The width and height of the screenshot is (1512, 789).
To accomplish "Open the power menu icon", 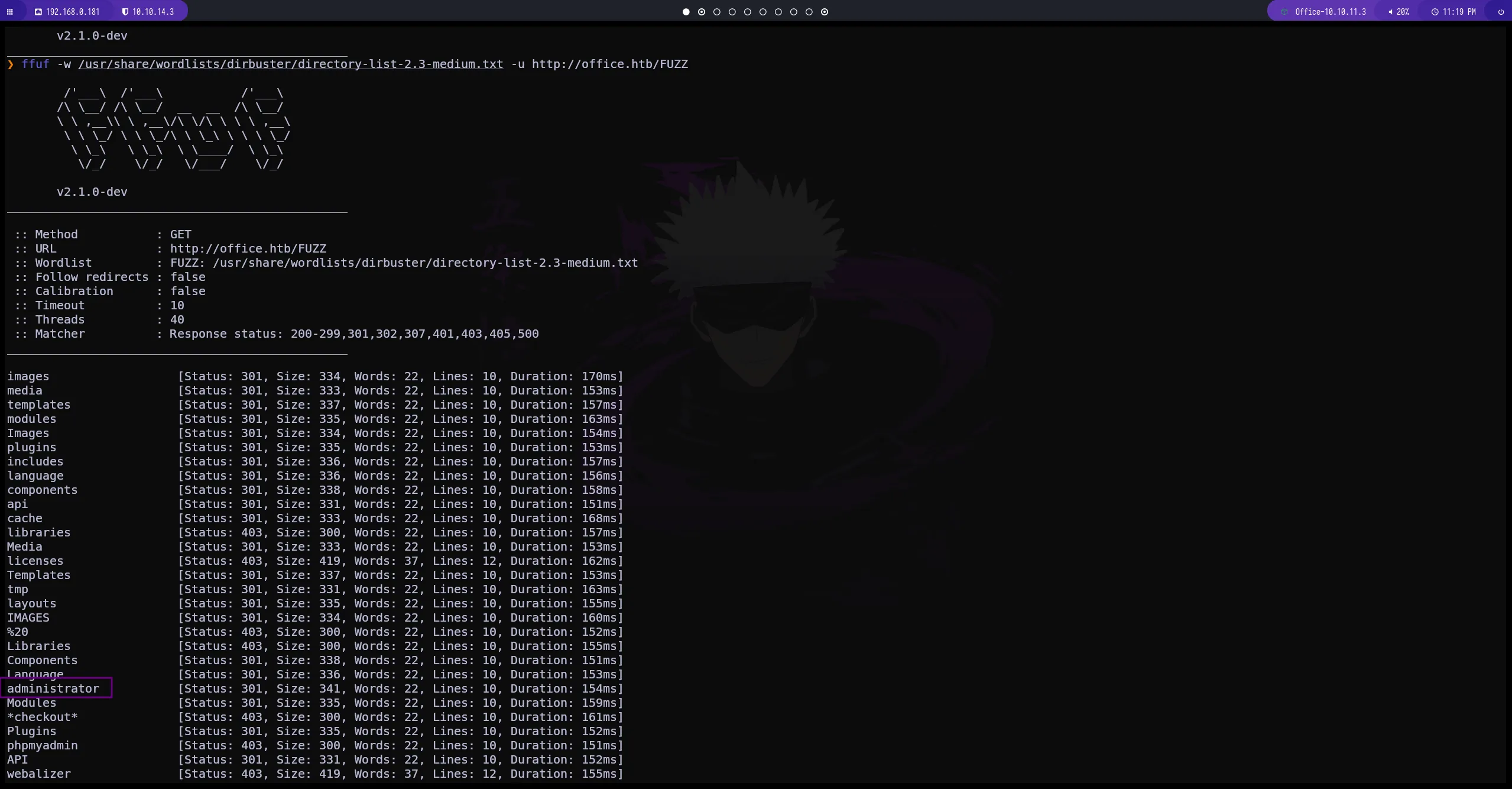I will pos(1500,12).
